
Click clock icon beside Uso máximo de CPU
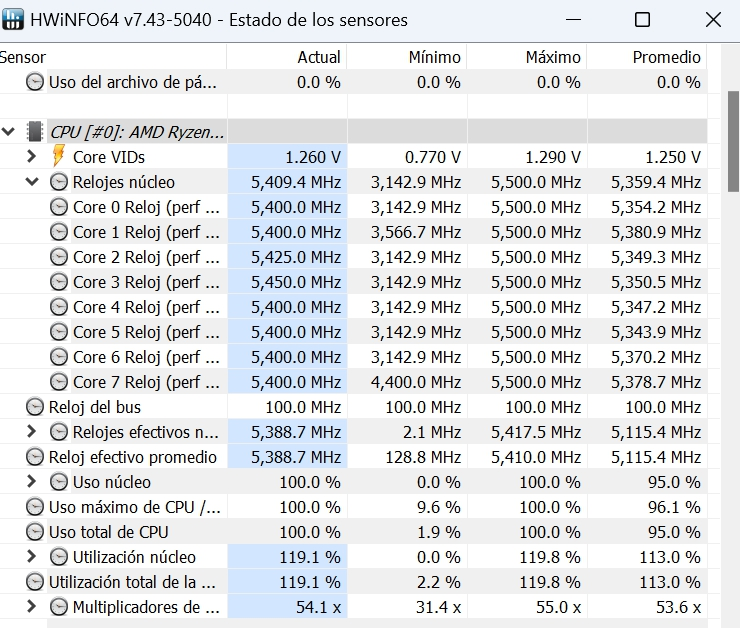pos(34,507)
